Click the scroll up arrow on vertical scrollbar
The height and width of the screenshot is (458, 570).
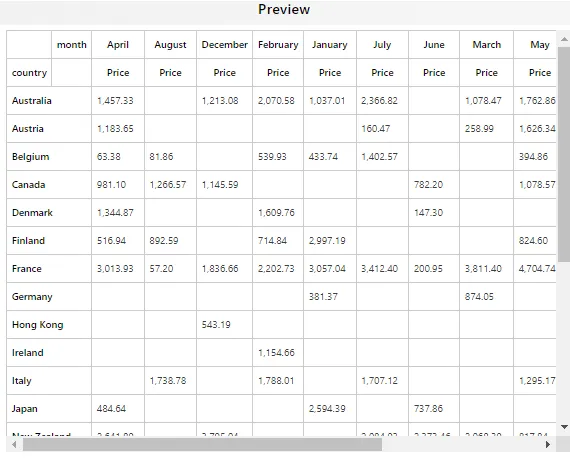pyautogui.click(x=564, y=39)
